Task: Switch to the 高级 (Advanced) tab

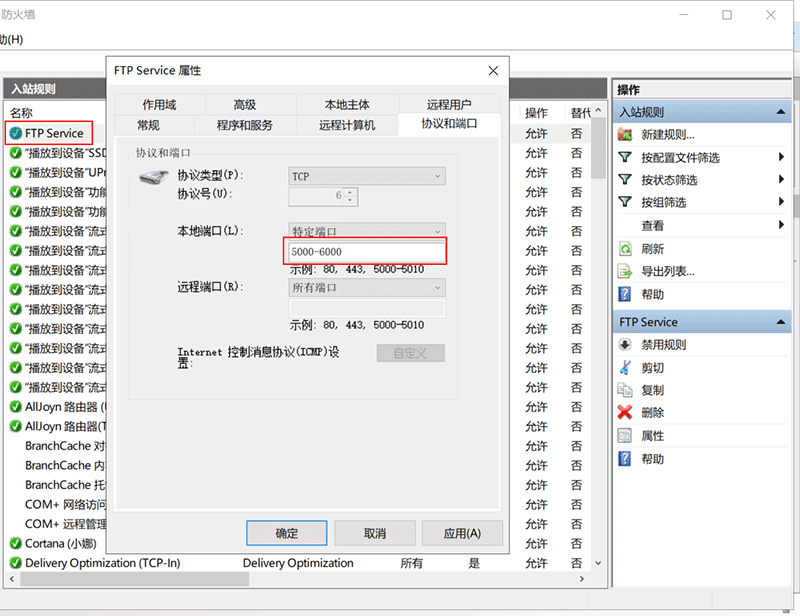Action: (245, 105)
